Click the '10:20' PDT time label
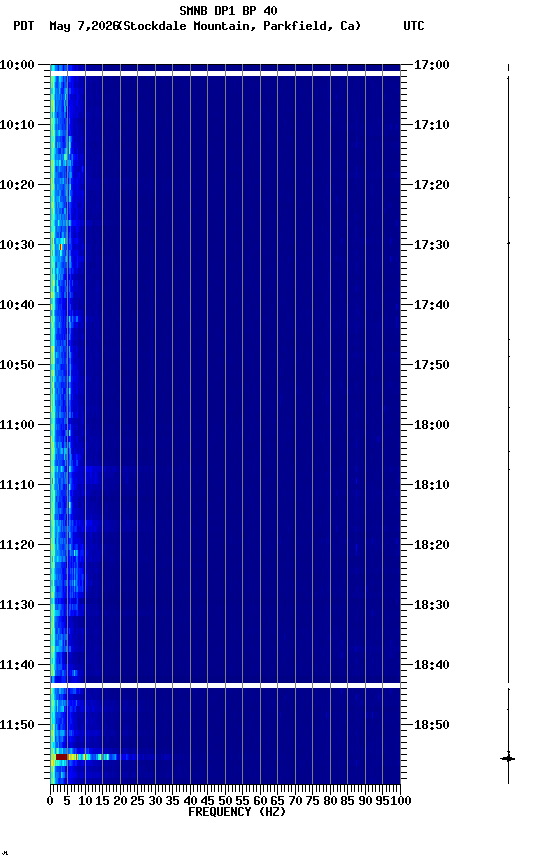Screen dimensions: 552x864 pyautogui.click(x=17, y=185)
